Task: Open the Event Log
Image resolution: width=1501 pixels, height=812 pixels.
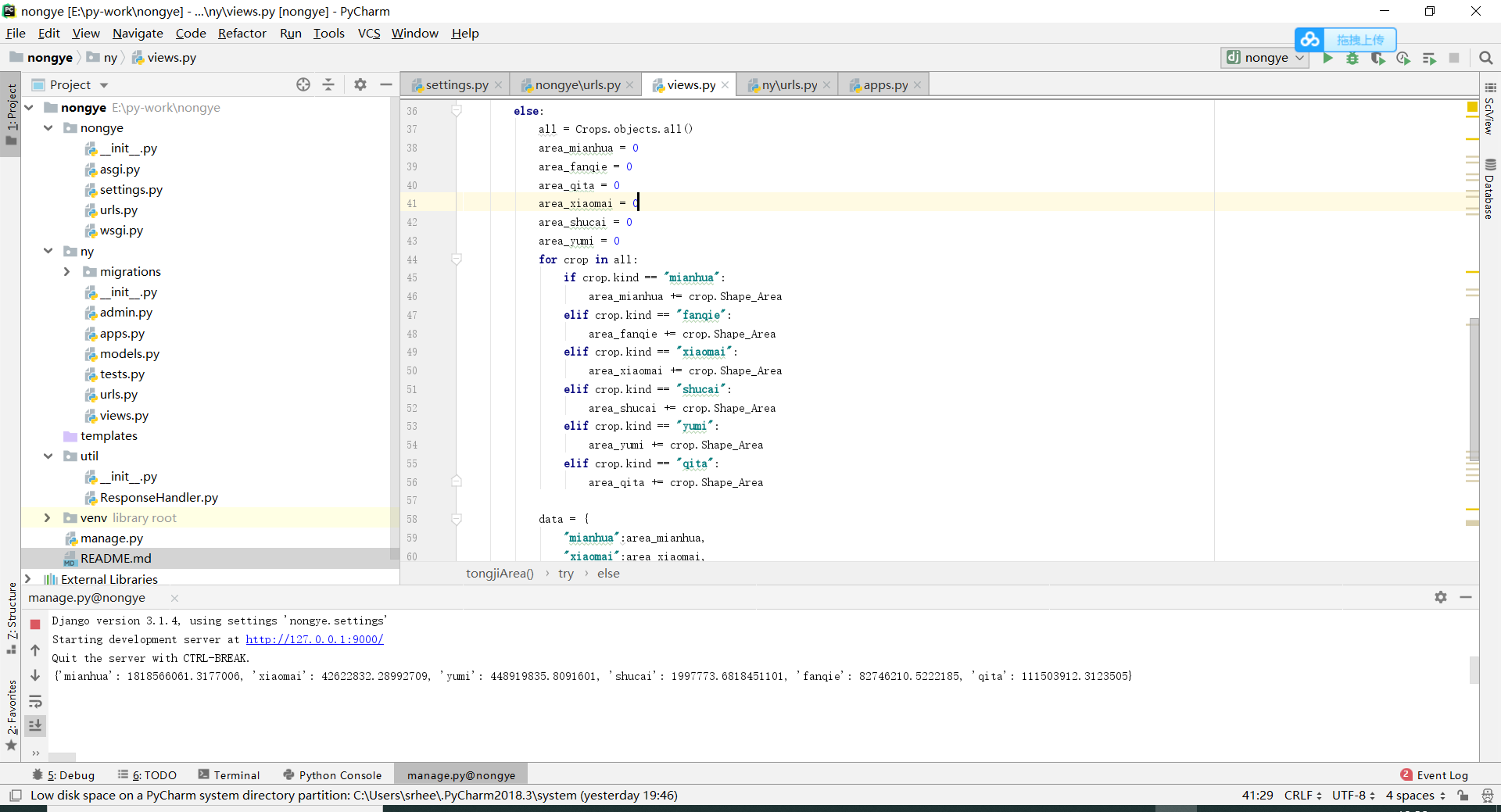Action: [x=1435, y=775]
